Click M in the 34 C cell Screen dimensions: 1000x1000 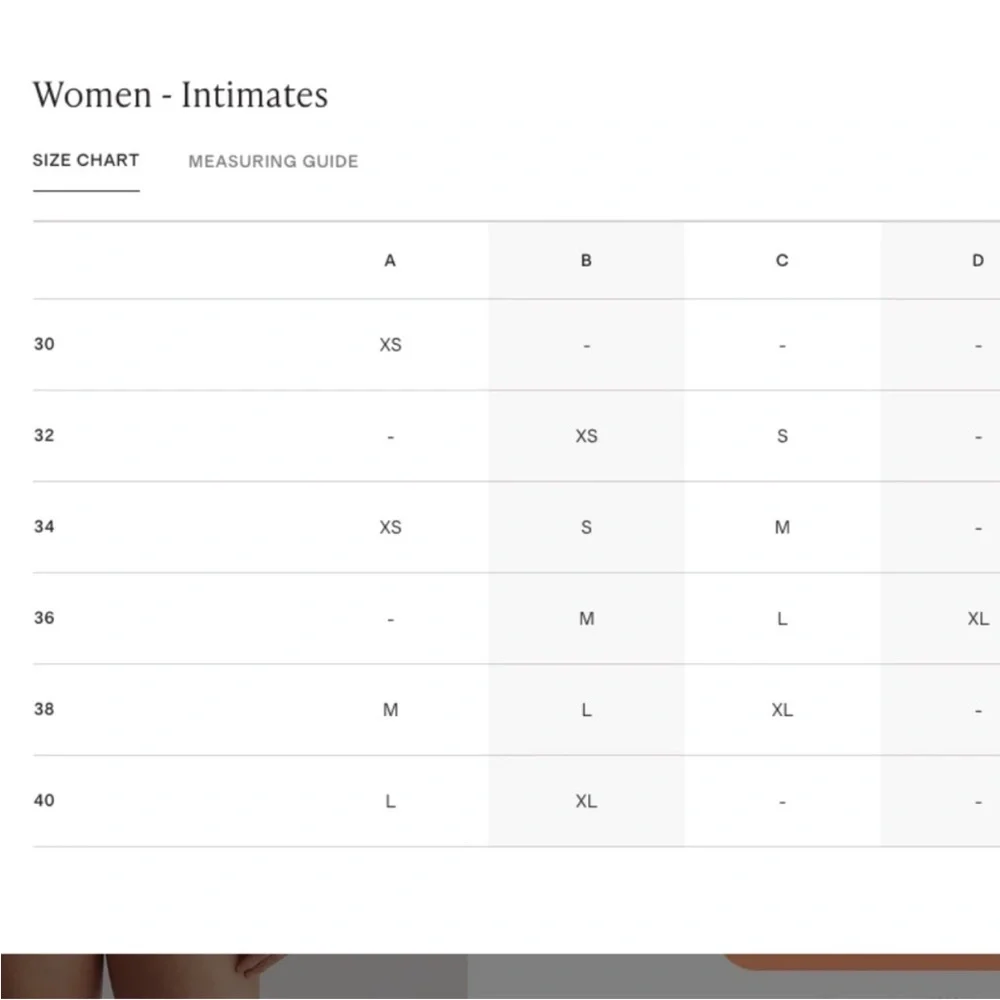coord(782,527)
